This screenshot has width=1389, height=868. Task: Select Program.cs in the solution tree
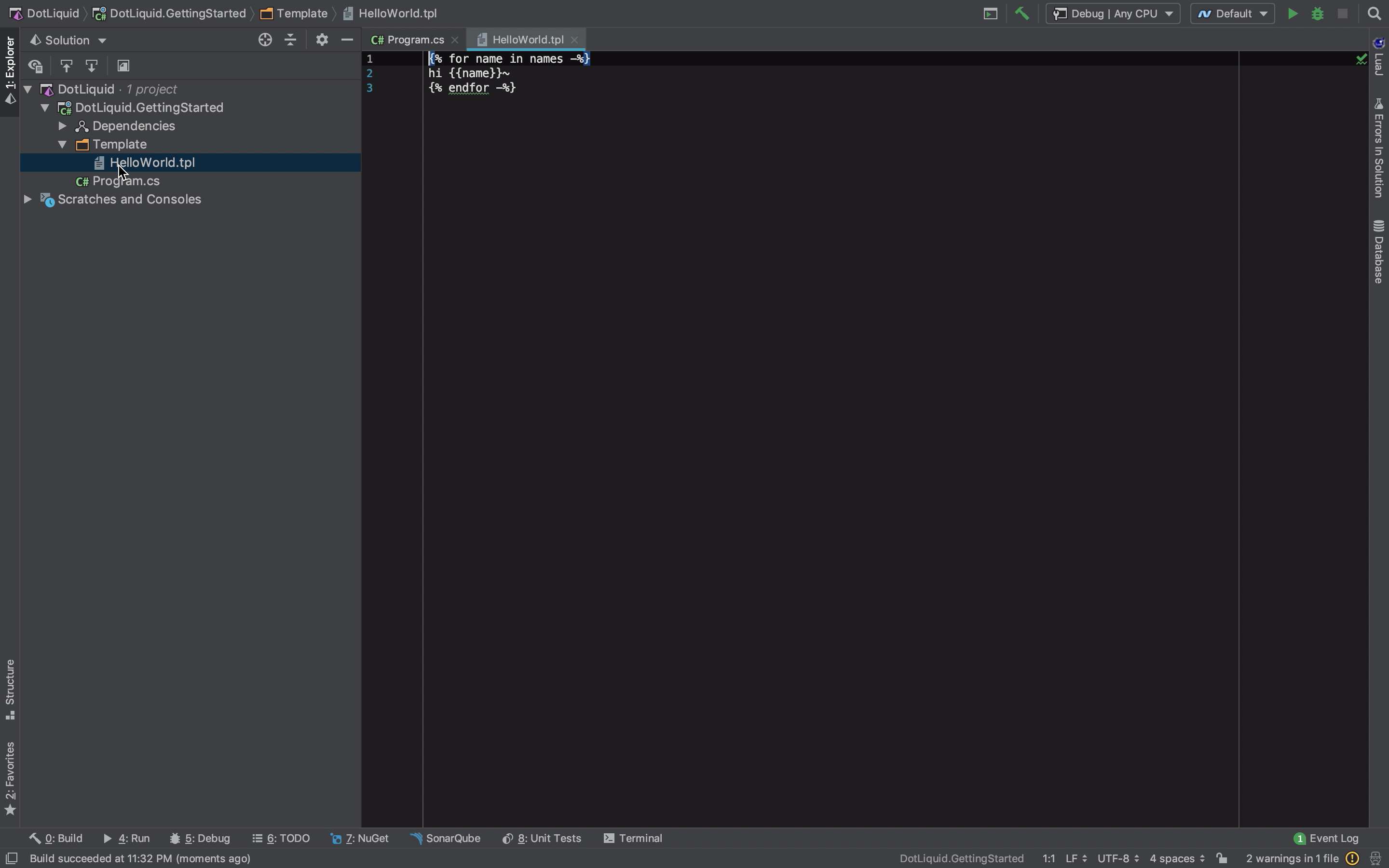click(x=126, y=181)
